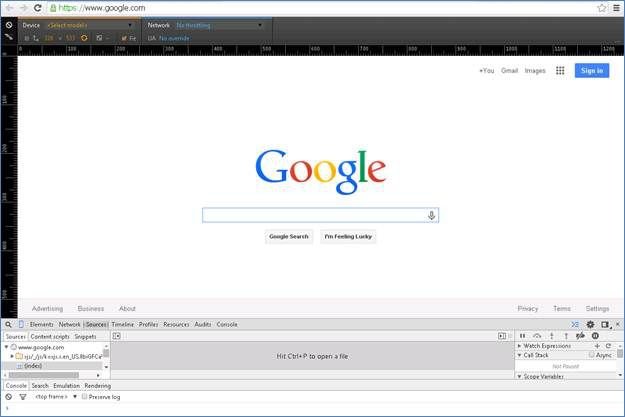
Task: Select the Content scripts tab
Action: (50, 336)
